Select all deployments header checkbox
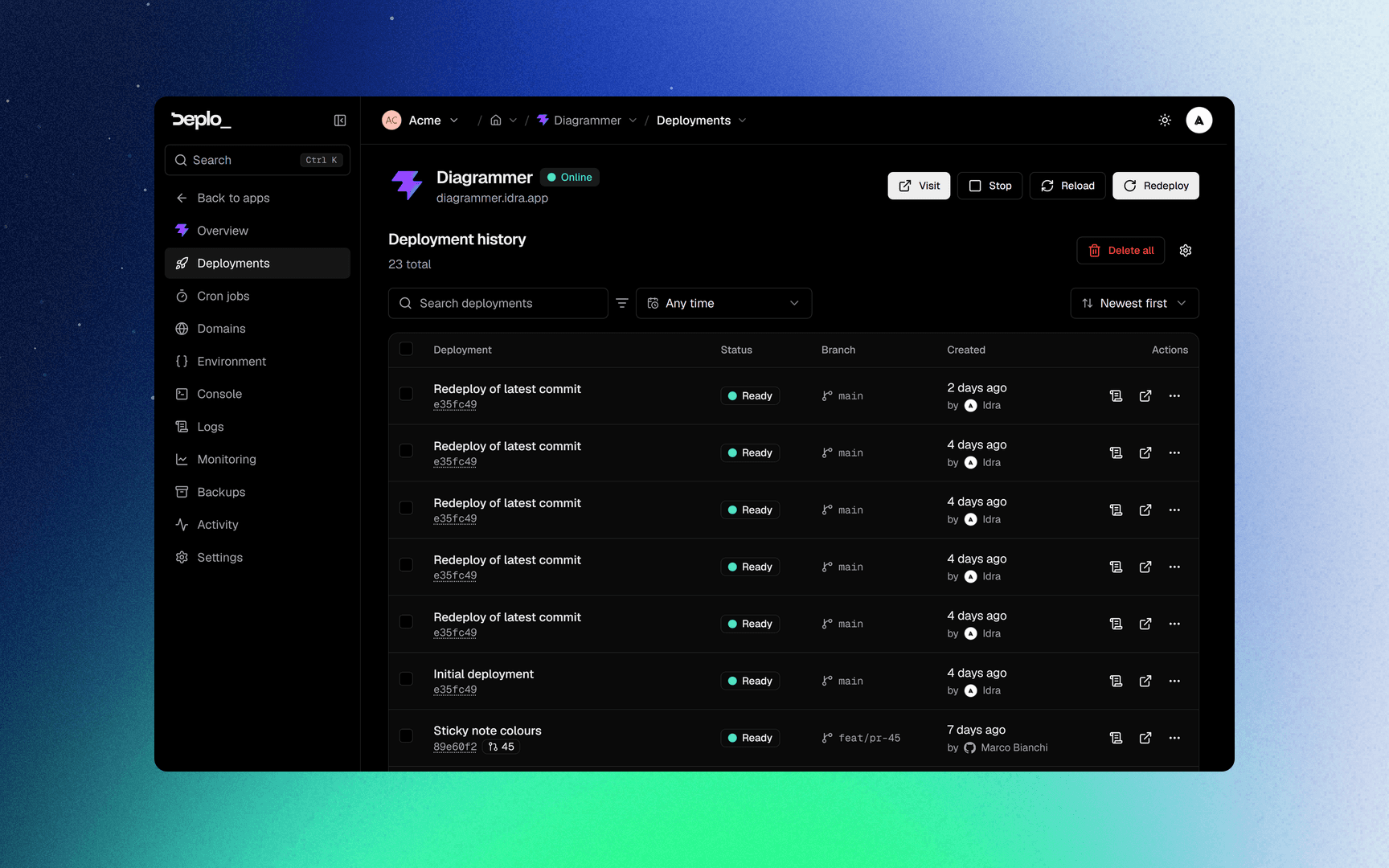Viewport: 1389px width, 868px height. pyautogui.click(x=406, y=349)
